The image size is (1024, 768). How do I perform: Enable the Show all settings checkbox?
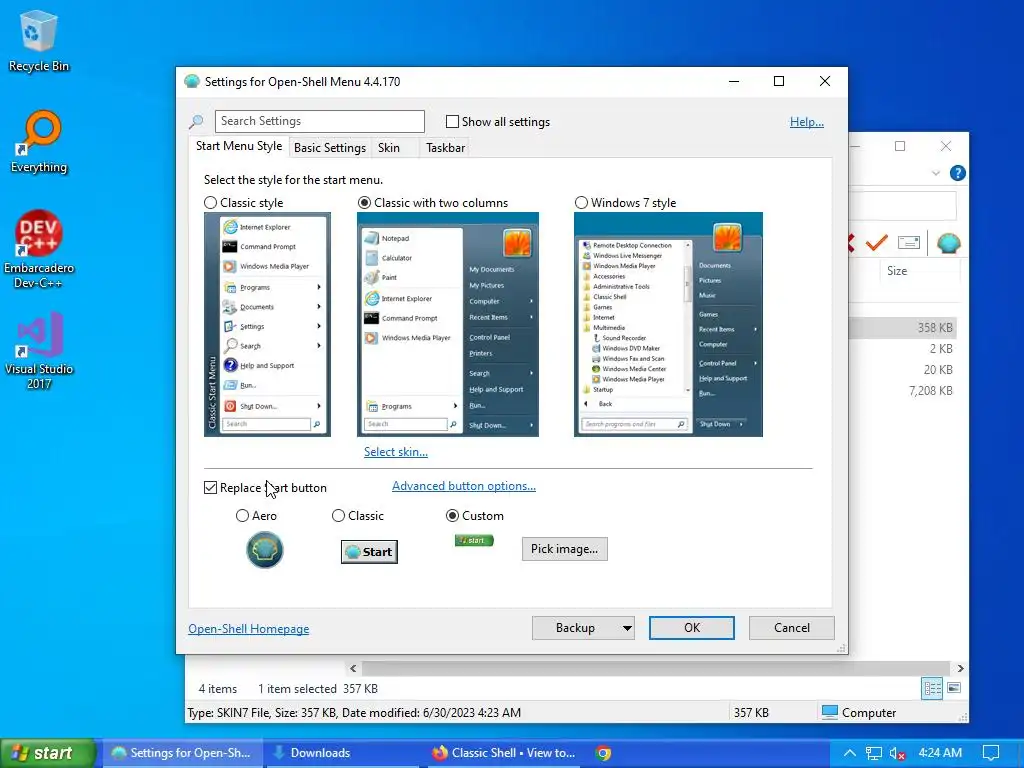click(x=452, y=121)
